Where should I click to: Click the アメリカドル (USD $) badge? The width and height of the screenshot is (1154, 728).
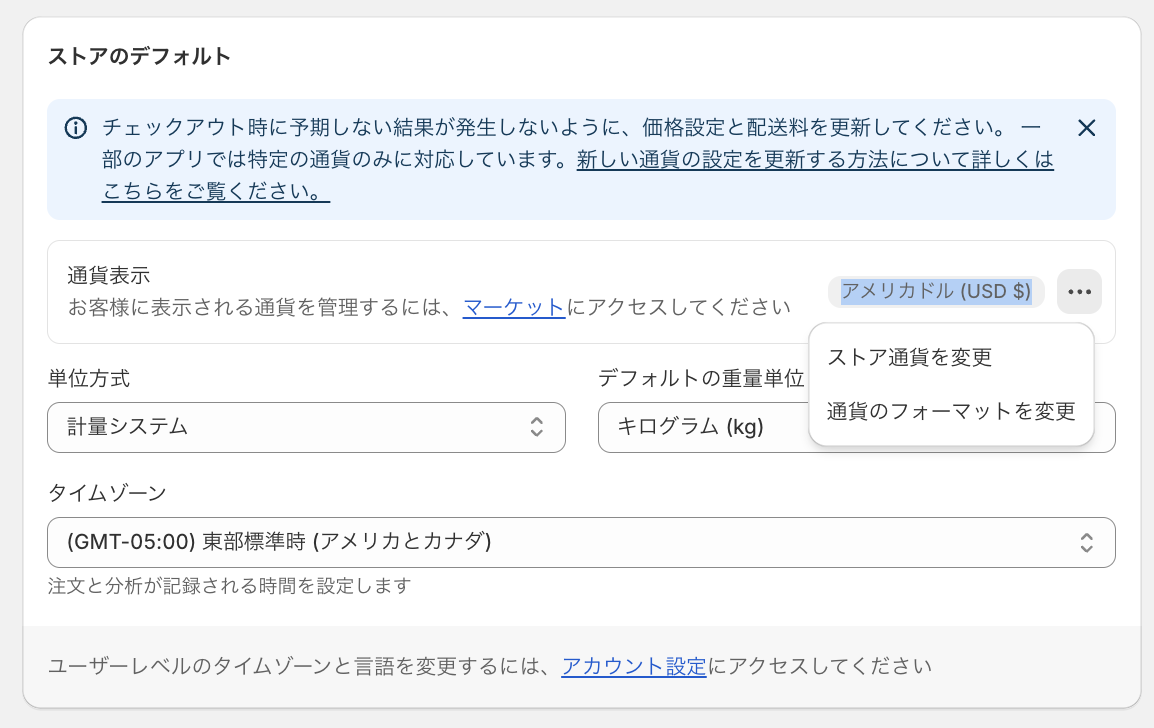[936, 291]
